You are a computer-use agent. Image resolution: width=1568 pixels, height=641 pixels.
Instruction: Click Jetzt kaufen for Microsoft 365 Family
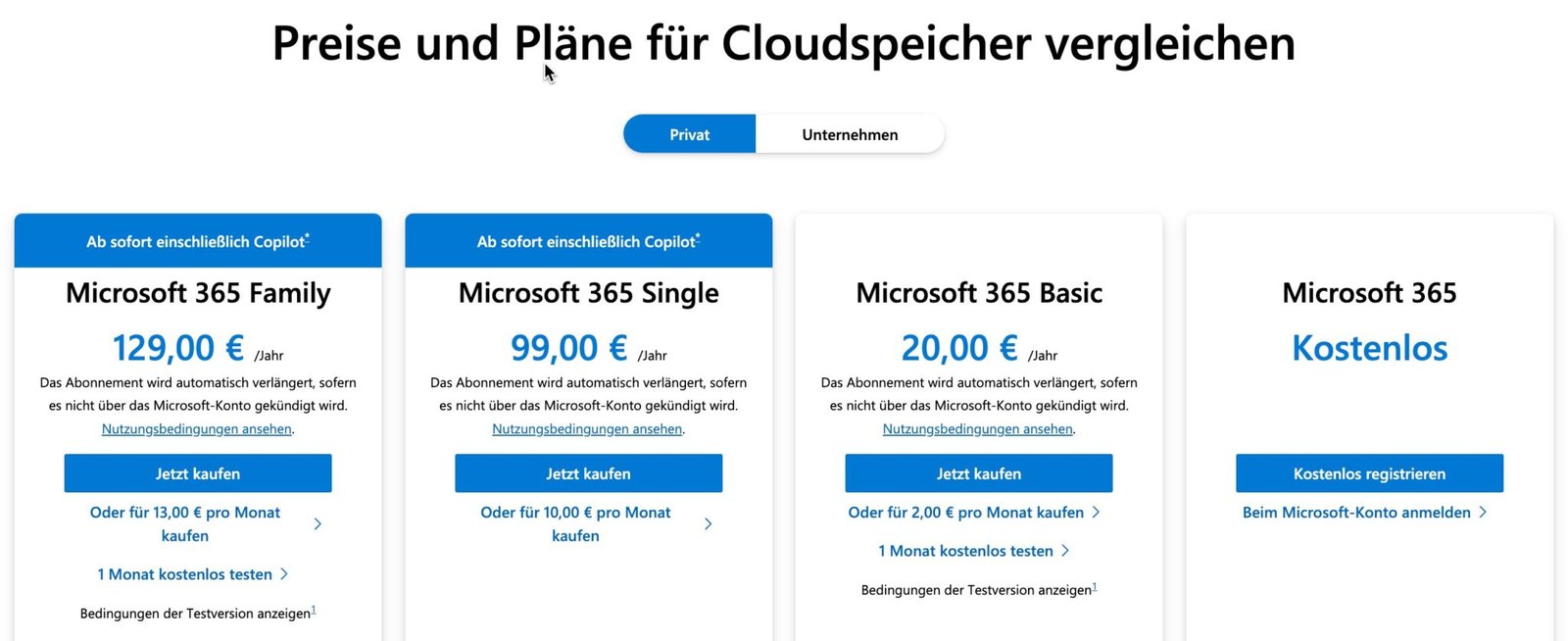198,473
